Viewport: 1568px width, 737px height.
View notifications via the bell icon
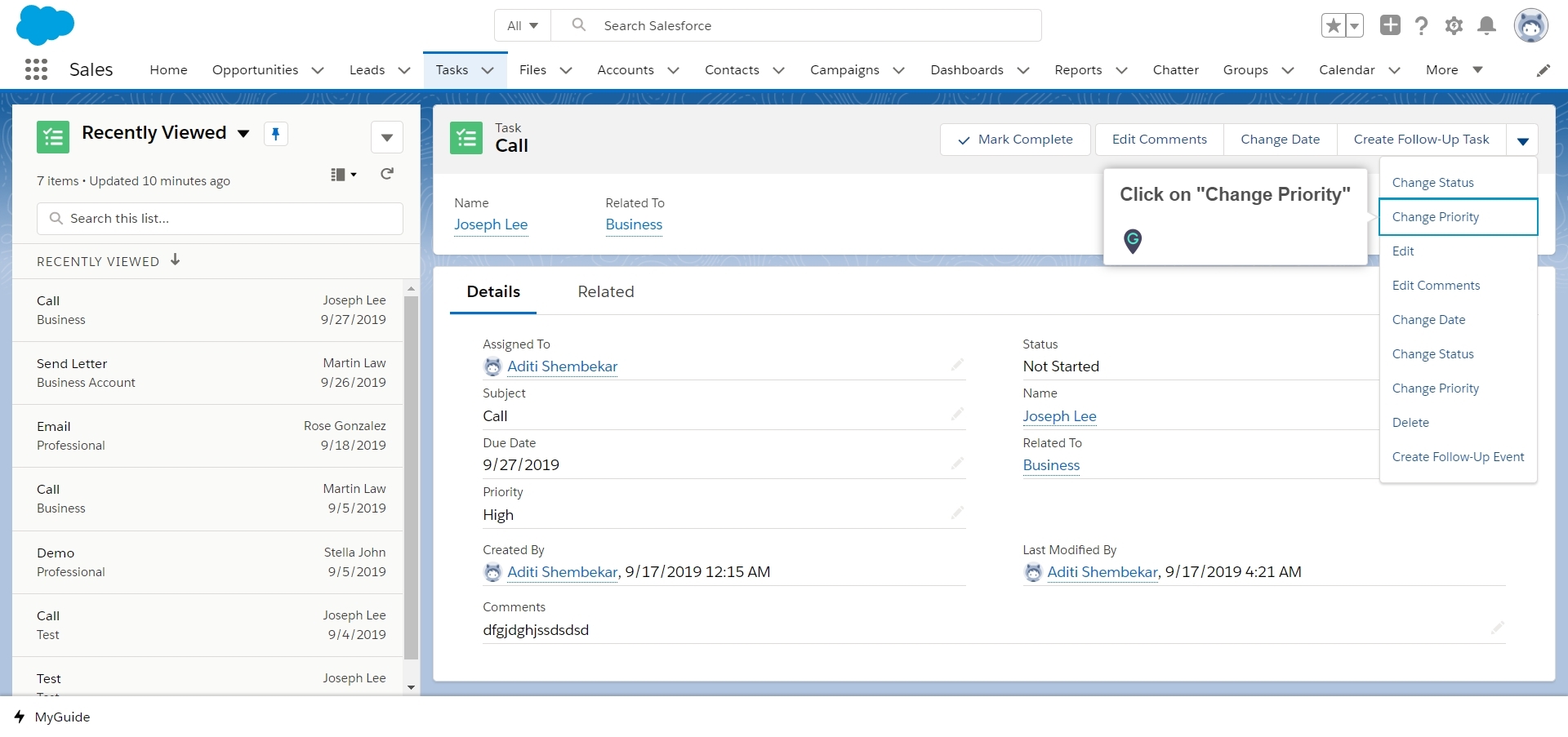pos(1486,25)
